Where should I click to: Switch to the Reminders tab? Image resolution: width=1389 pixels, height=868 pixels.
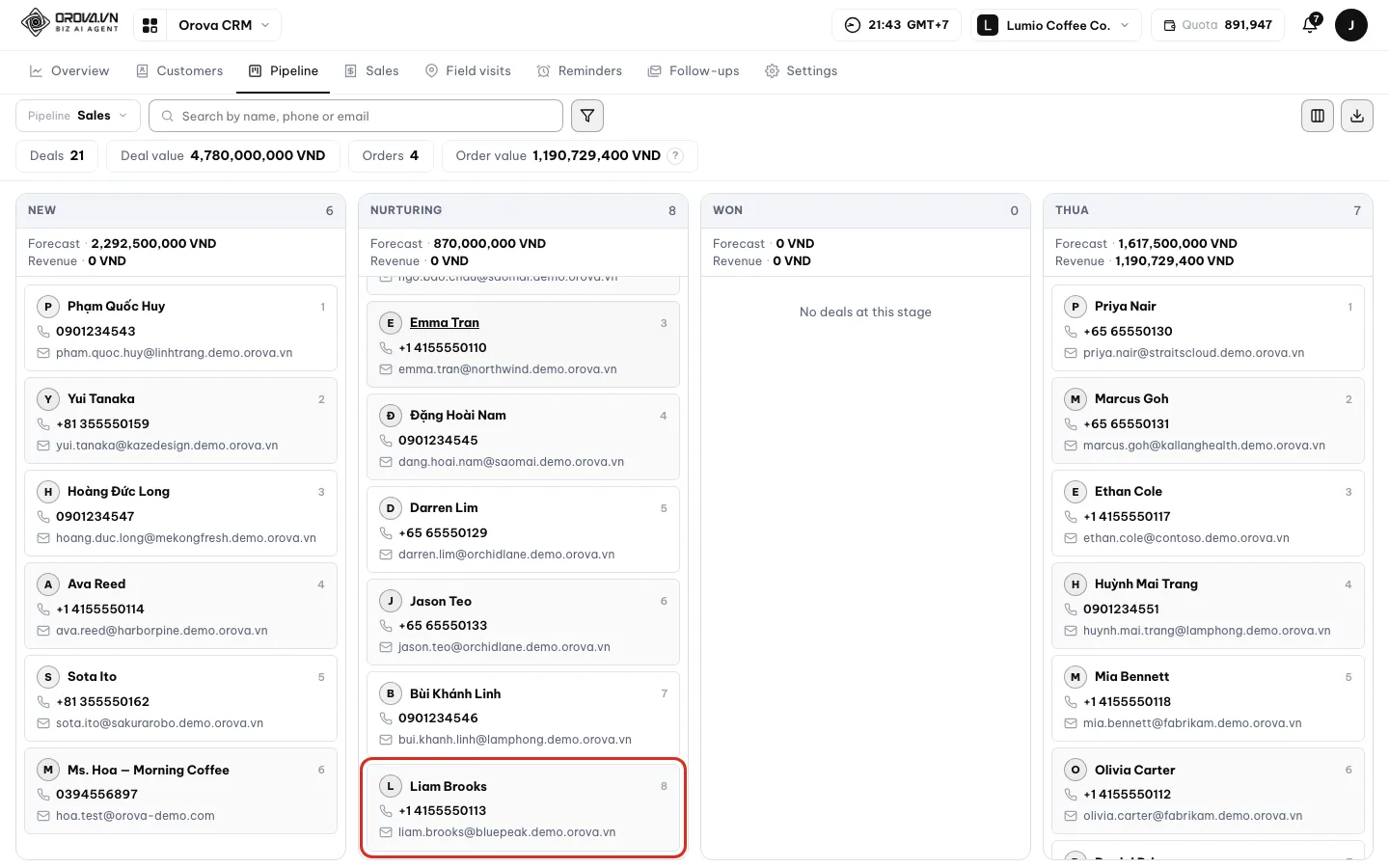click(x=580, y=71)
